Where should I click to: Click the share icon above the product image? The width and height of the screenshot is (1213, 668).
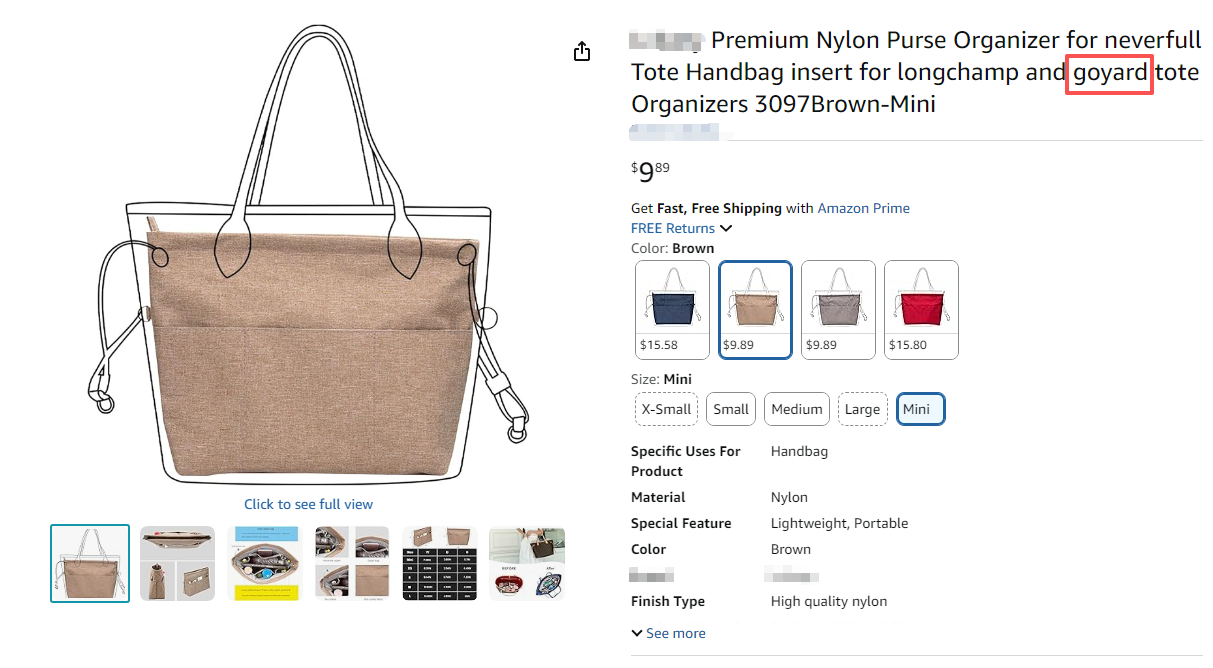(582, 52)
